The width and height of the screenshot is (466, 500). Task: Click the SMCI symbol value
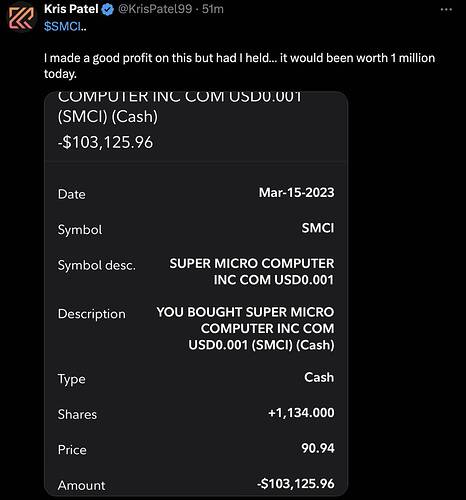pos(318,228)
